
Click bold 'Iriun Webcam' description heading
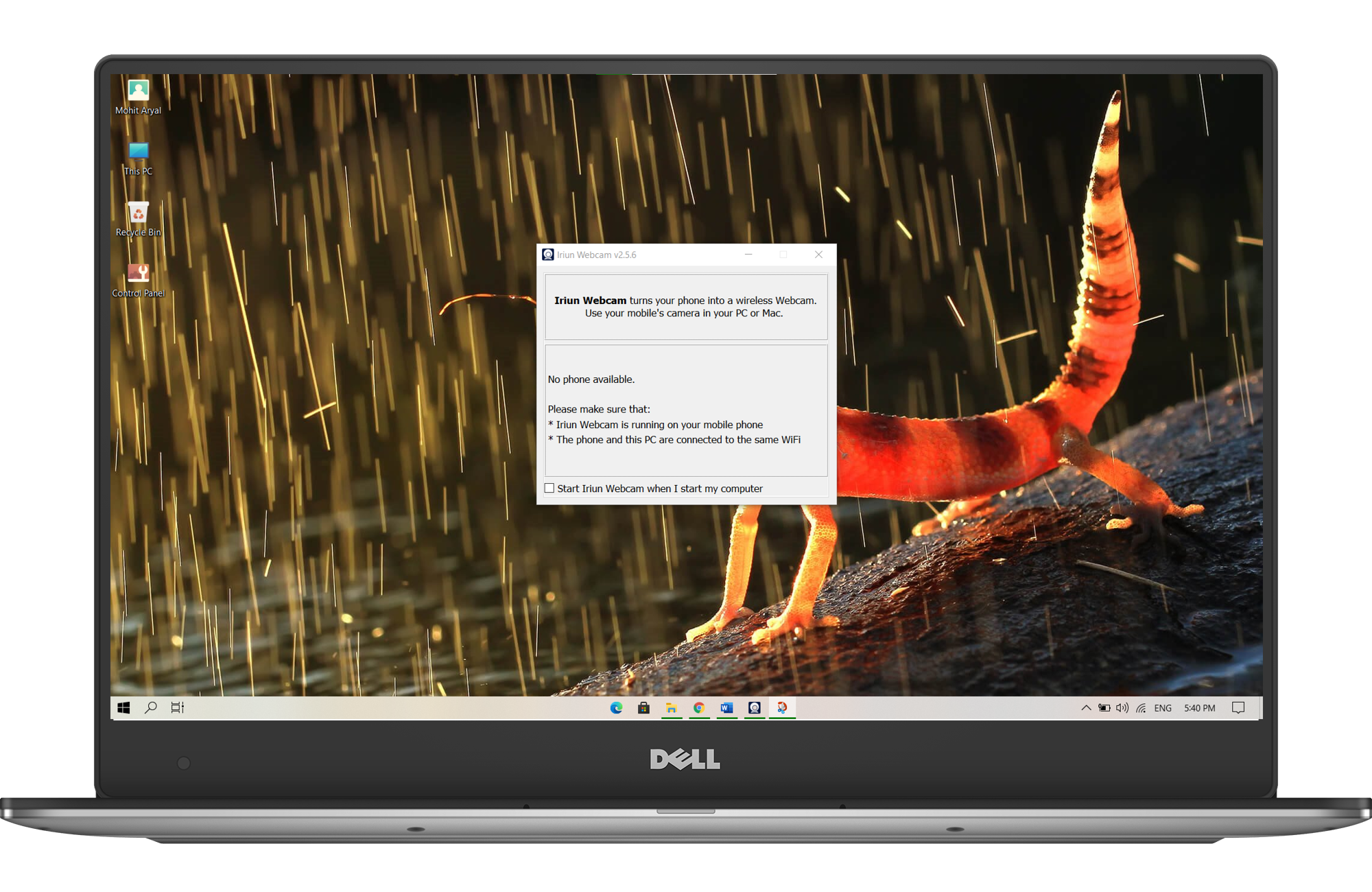tap(590, 301)
